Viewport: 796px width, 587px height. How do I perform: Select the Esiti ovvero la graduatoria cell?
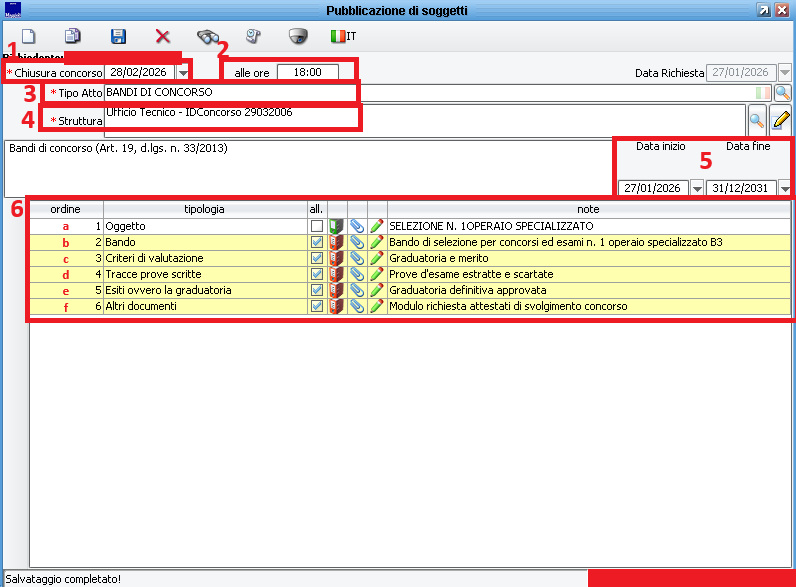point(205,290)
